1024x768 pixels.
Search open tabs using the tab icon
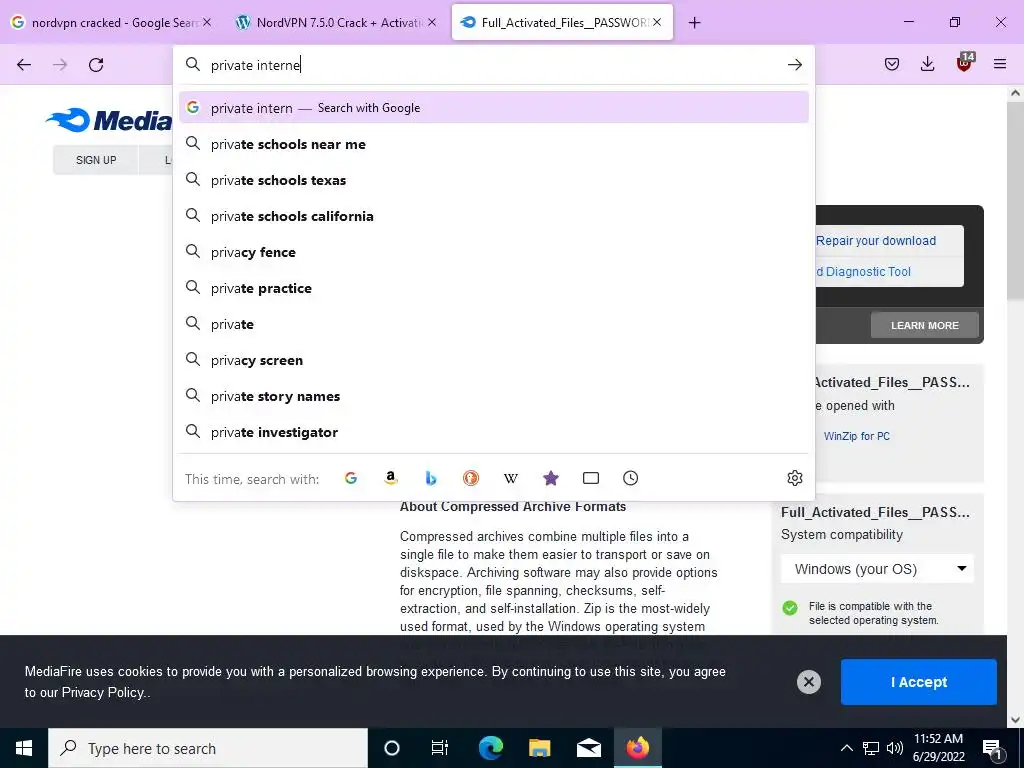coord(590,478)
